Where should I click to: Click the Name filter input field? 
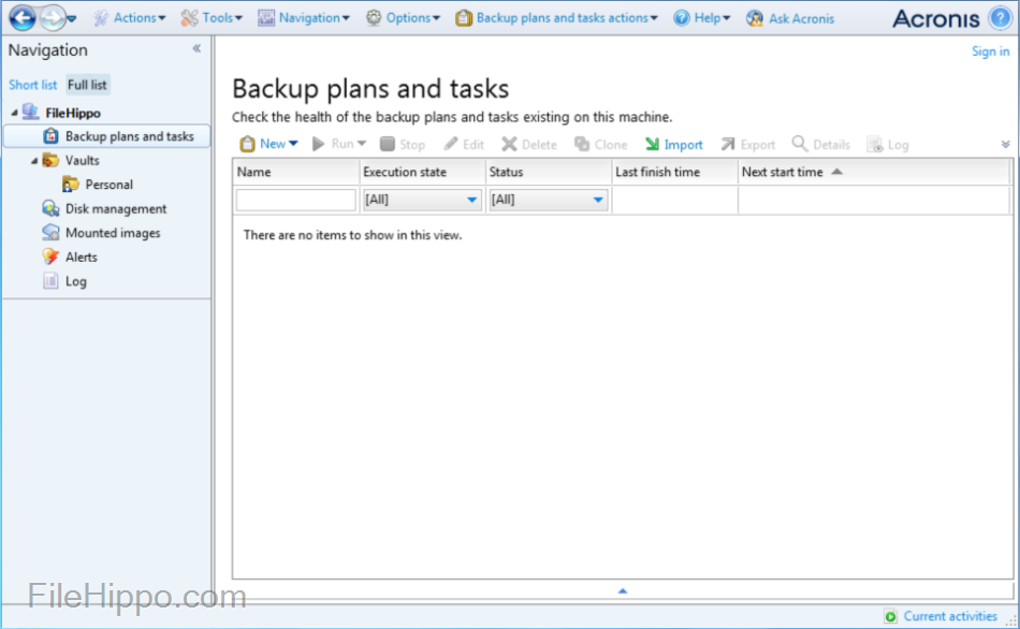point(296,200)
